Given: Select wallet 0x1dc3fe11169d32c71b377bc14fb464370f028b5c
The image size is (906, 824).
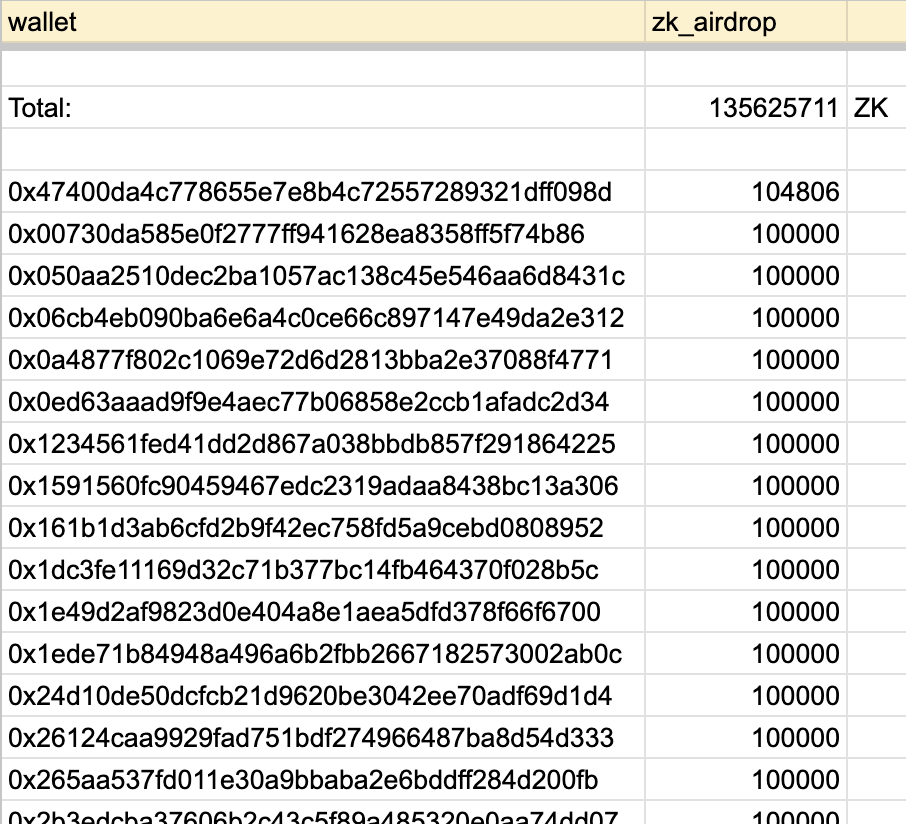Looking at the screenshot, I should pyautogui.click(x=323, y=570).
